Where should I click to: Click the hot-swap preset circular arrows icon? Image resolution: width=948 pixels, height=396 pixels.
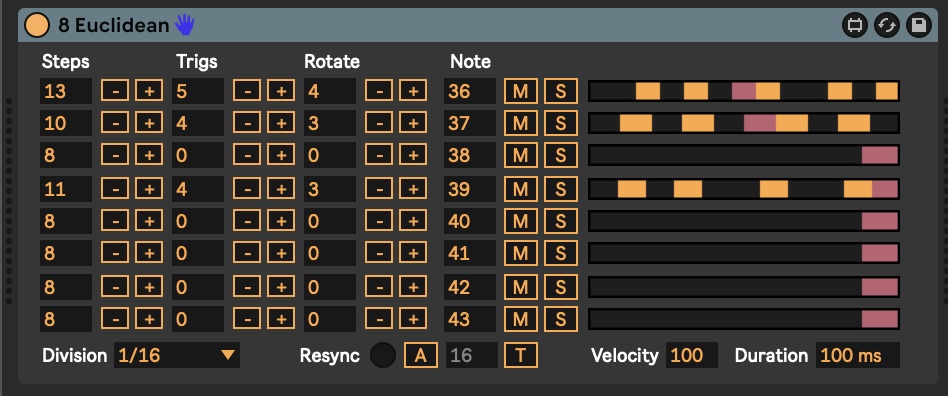(x=887, y=25)
